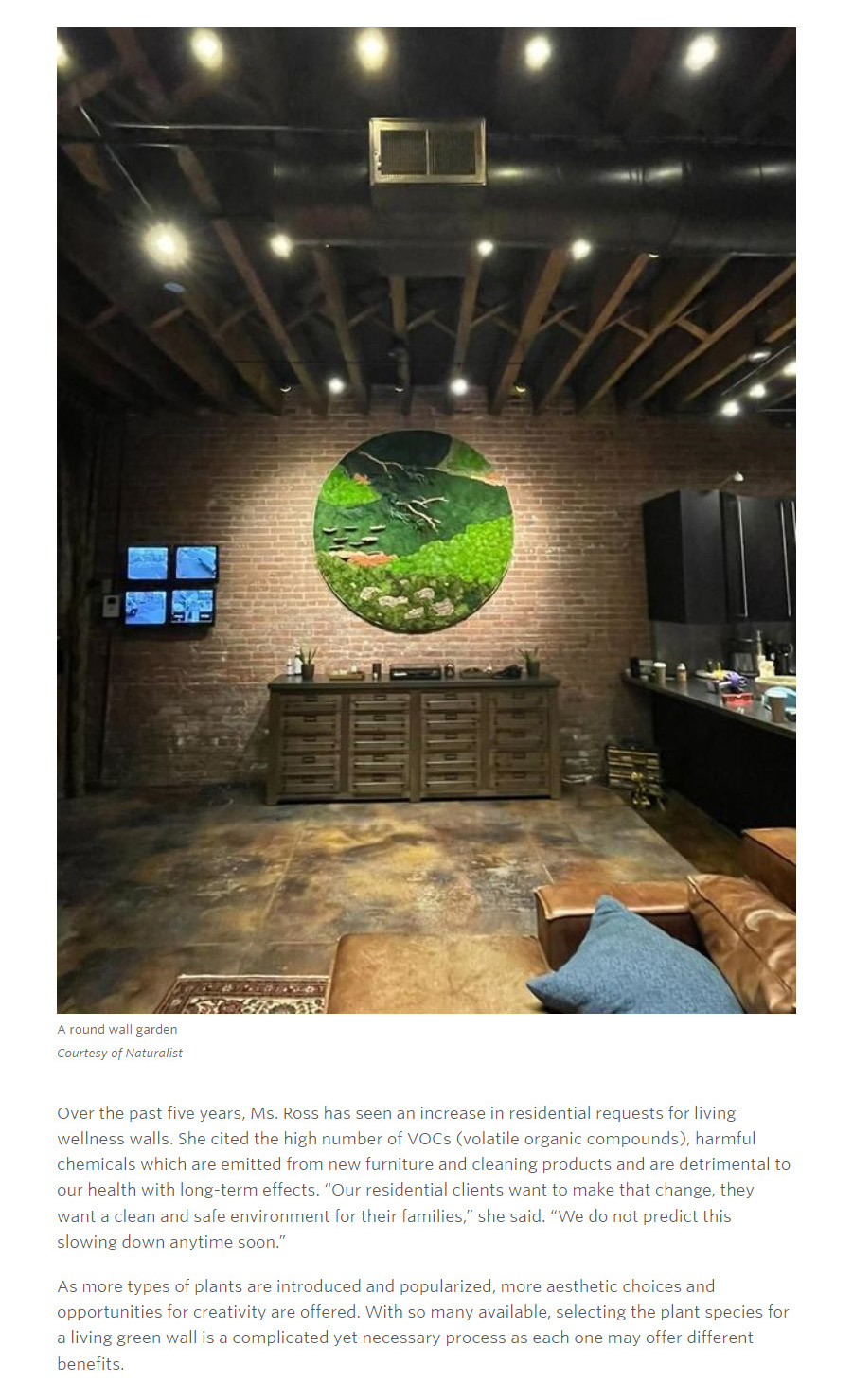Image resolution: width=853 pixels, height=1400 pixels.
Task: Click the quote "We do not predict this"
Action: pos(641,1215)
